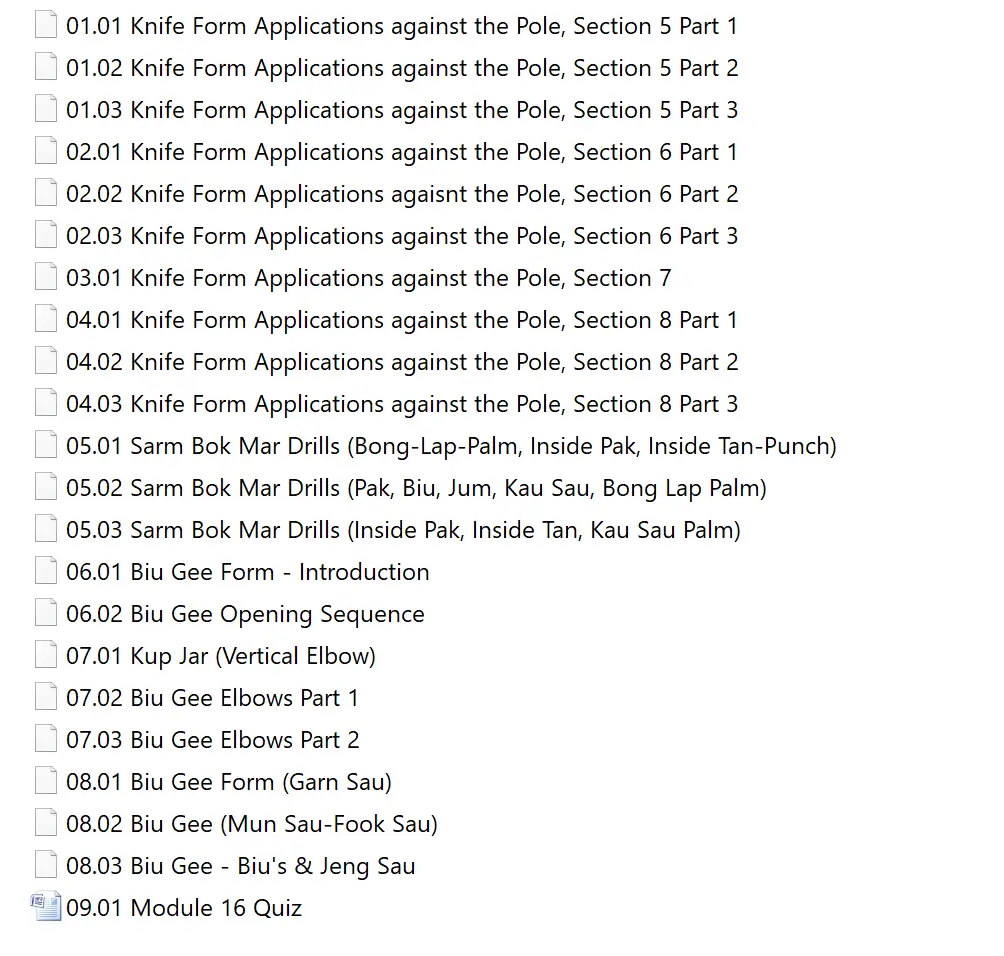Image resolution: width=1004 pixels, height=956 pixels.
Task: Select 02.03 Knife Form Applications Section 6 Part 3
Action: pyautogui.click(x=402, y=236)
